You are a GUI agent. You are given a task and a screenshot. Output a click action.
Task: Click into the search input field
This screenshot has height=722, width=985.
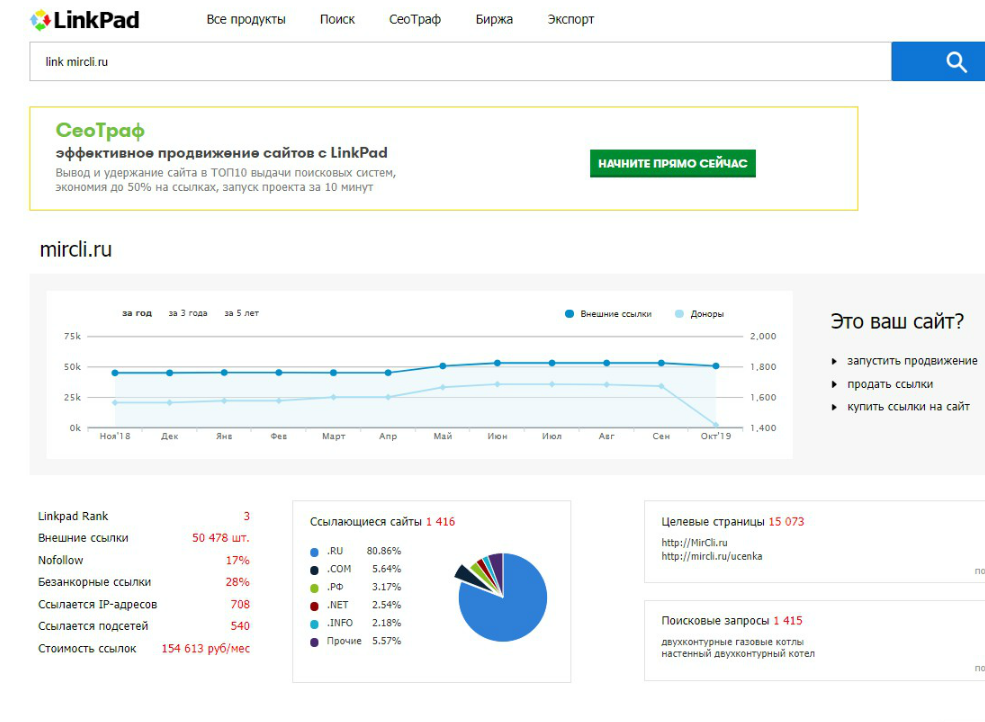click(x=460, y=62)
